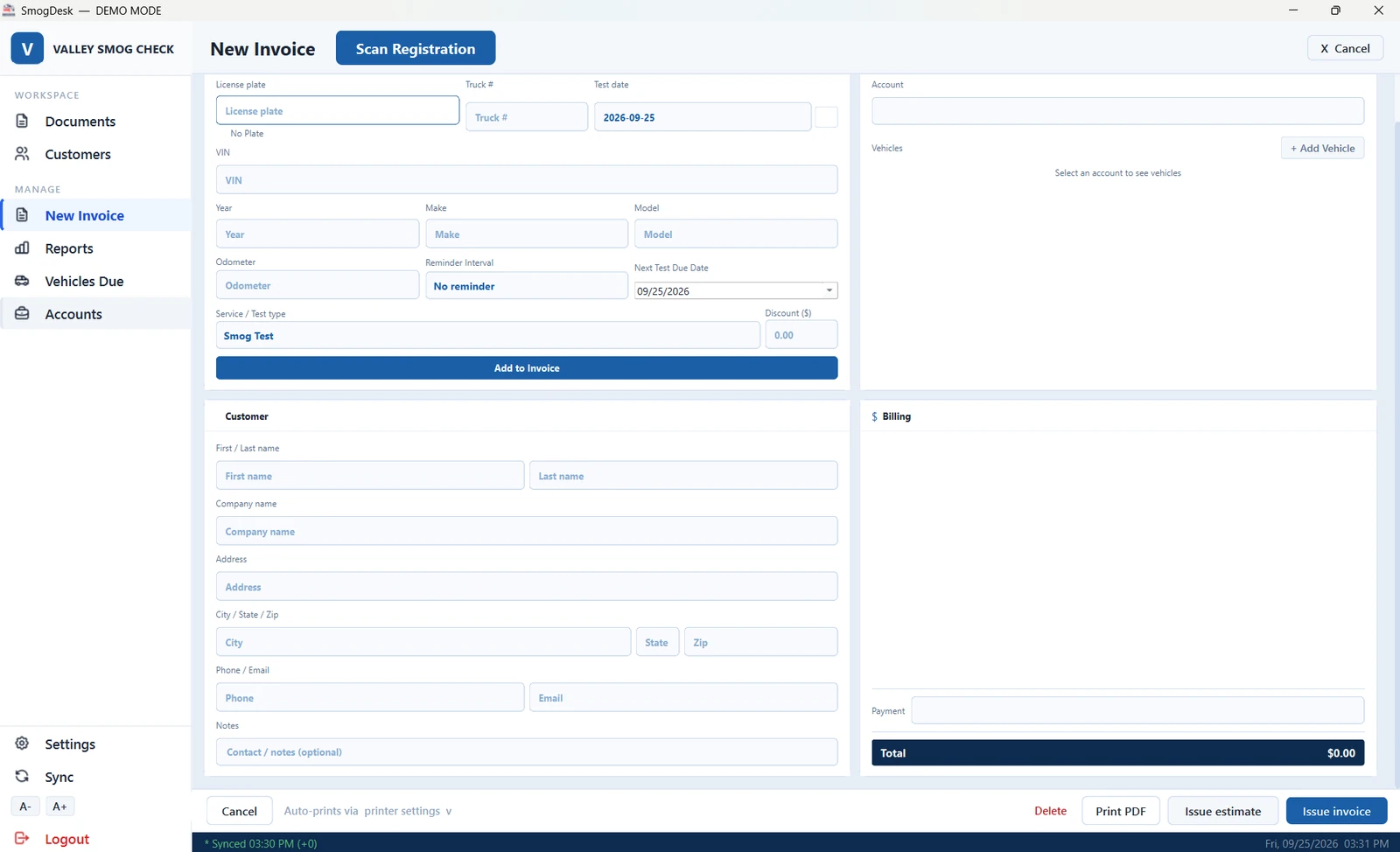1400x852 pixels.
Task: Click the Discount ($) field
Action: [x=801, y=335]
